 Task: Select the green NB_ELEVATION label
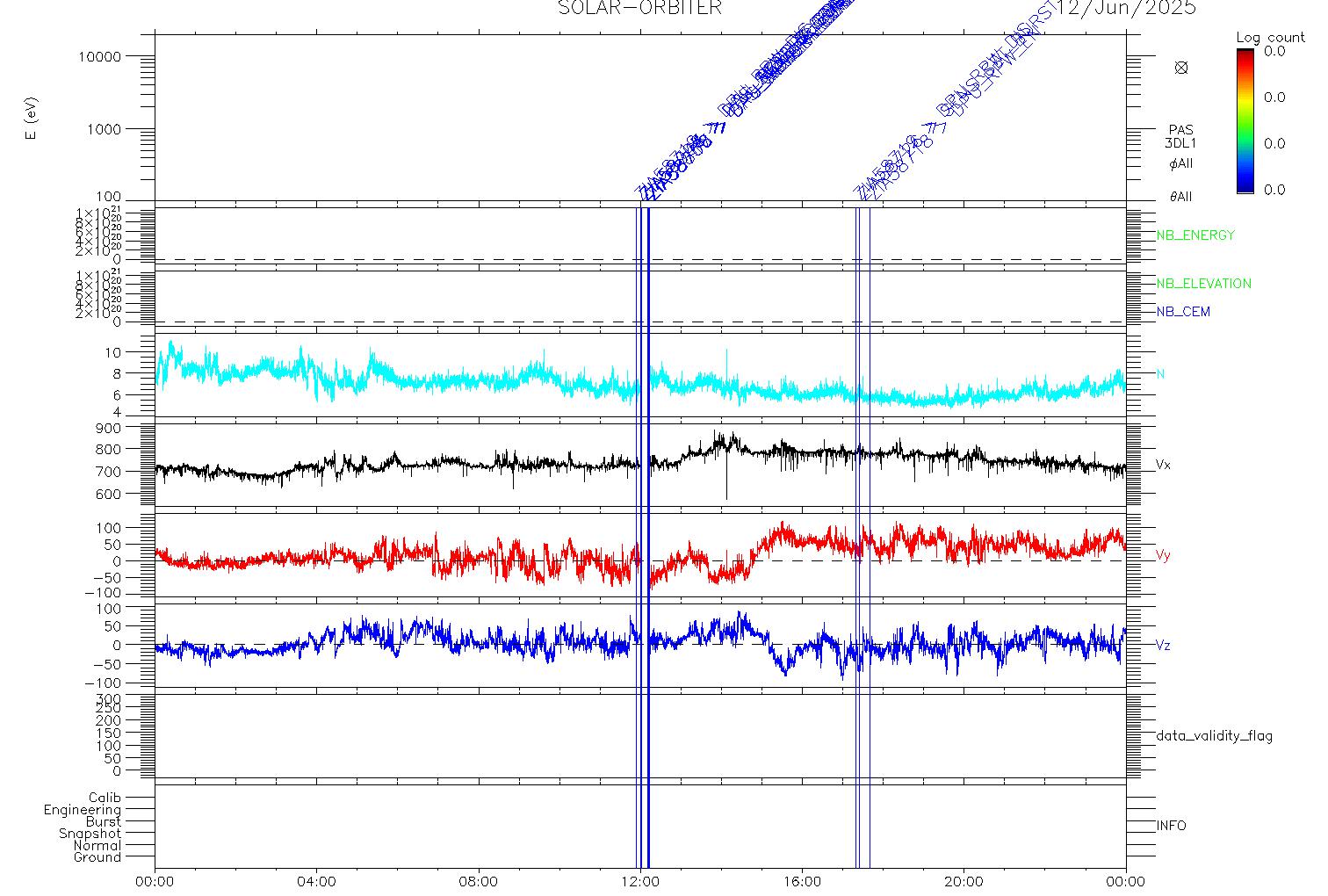coord(1203,284)
